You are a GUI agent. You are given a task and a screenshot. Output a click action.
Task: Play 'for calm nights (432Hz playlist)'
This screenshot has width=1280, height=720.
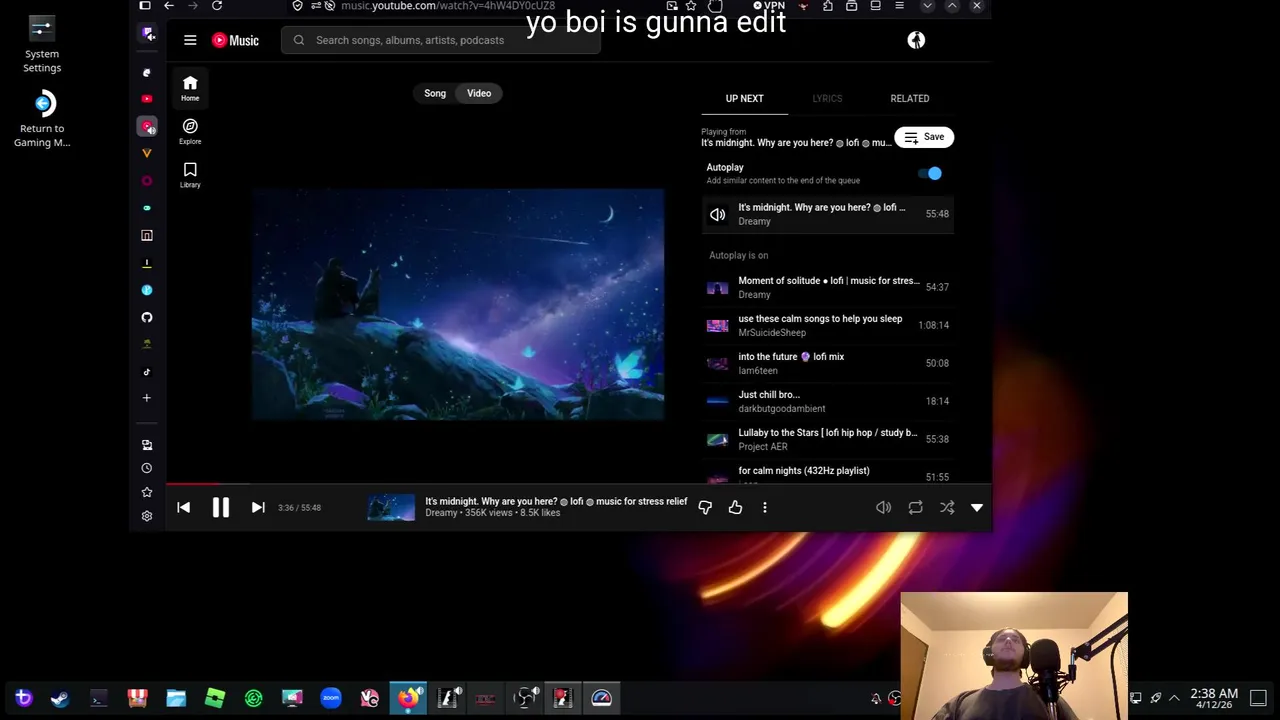click(827, 474)
